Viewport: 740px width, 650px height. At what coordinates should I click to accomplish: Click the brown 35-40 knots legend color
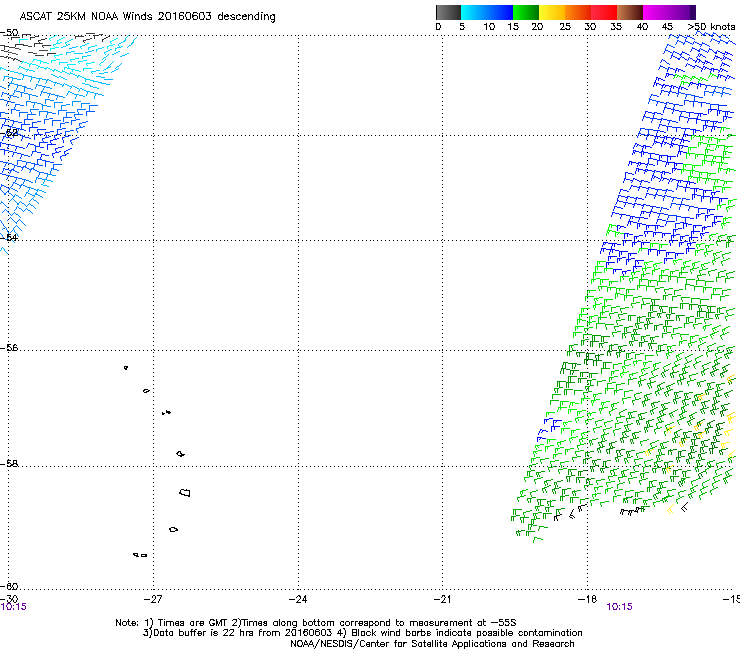630,12
